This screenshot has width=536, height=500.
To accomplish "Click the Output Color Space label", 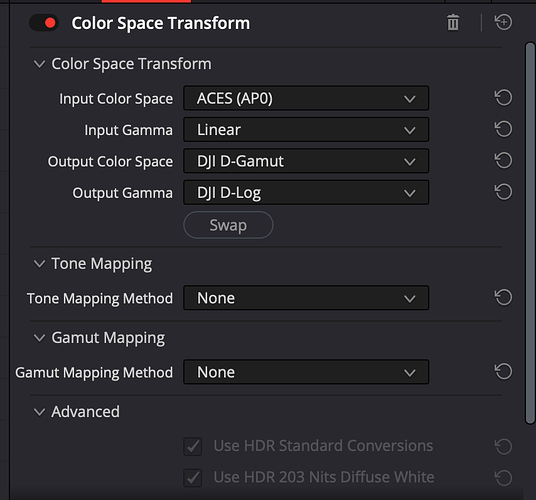I will click(110, 162).
